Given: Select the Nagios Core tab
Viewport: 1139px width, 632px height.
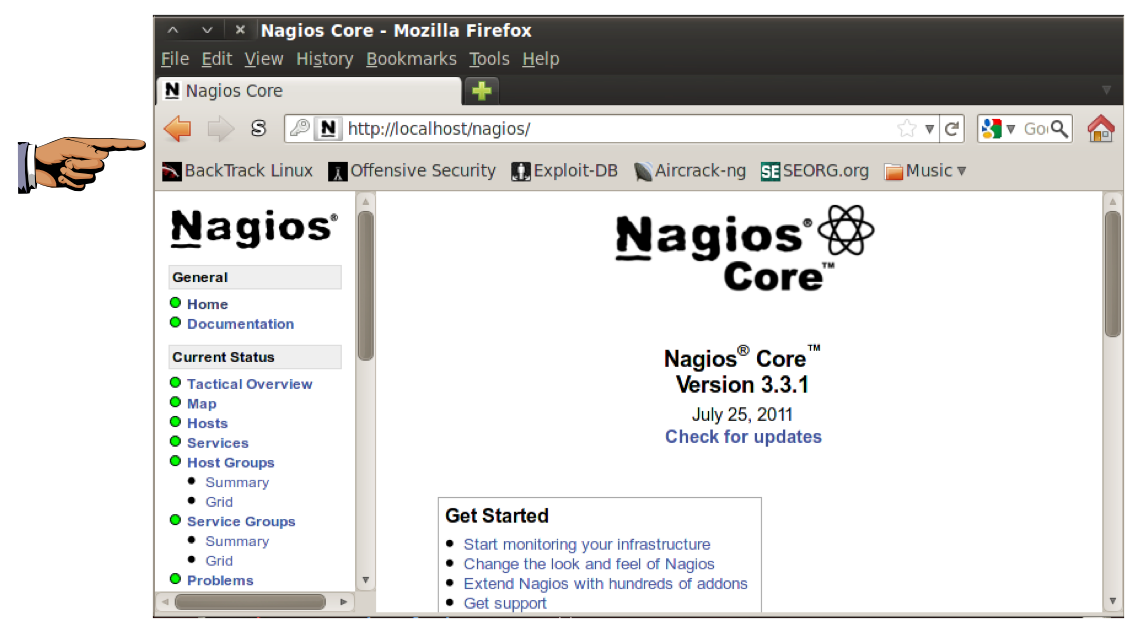Looking at the screenshot, I should coord(309,91).
